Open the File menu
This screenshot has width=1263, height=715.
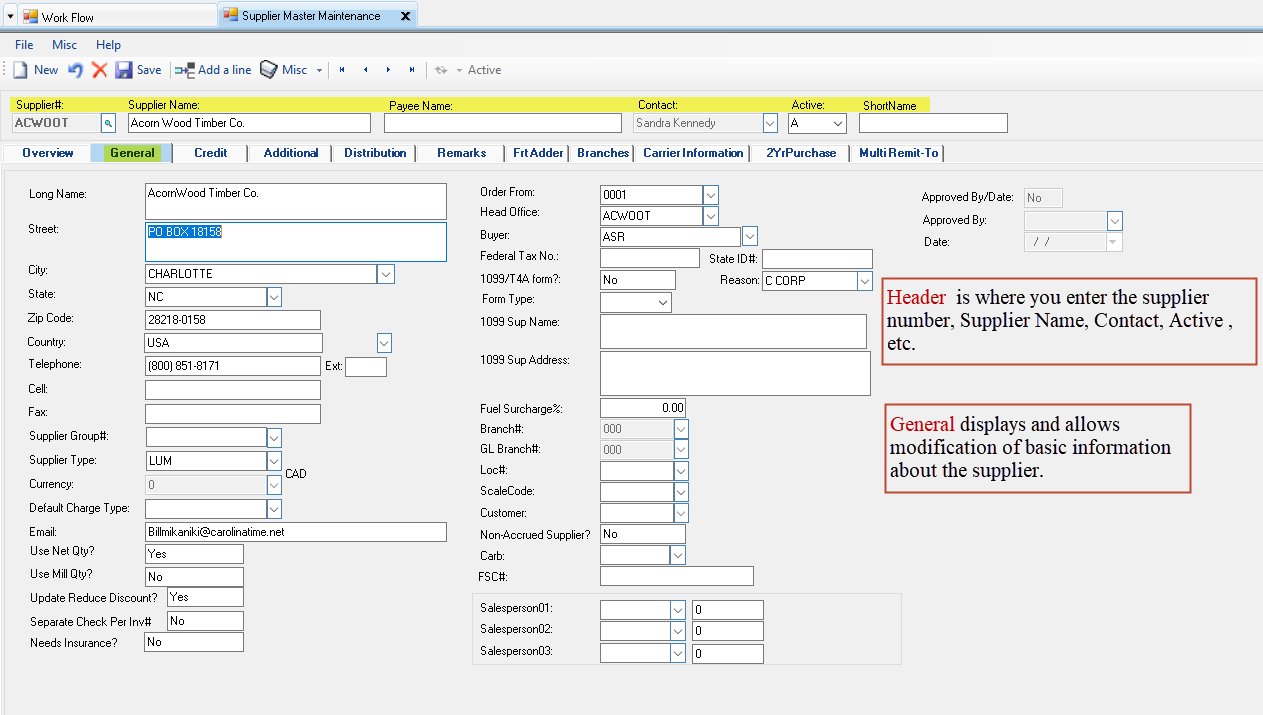tap(24, 45)
